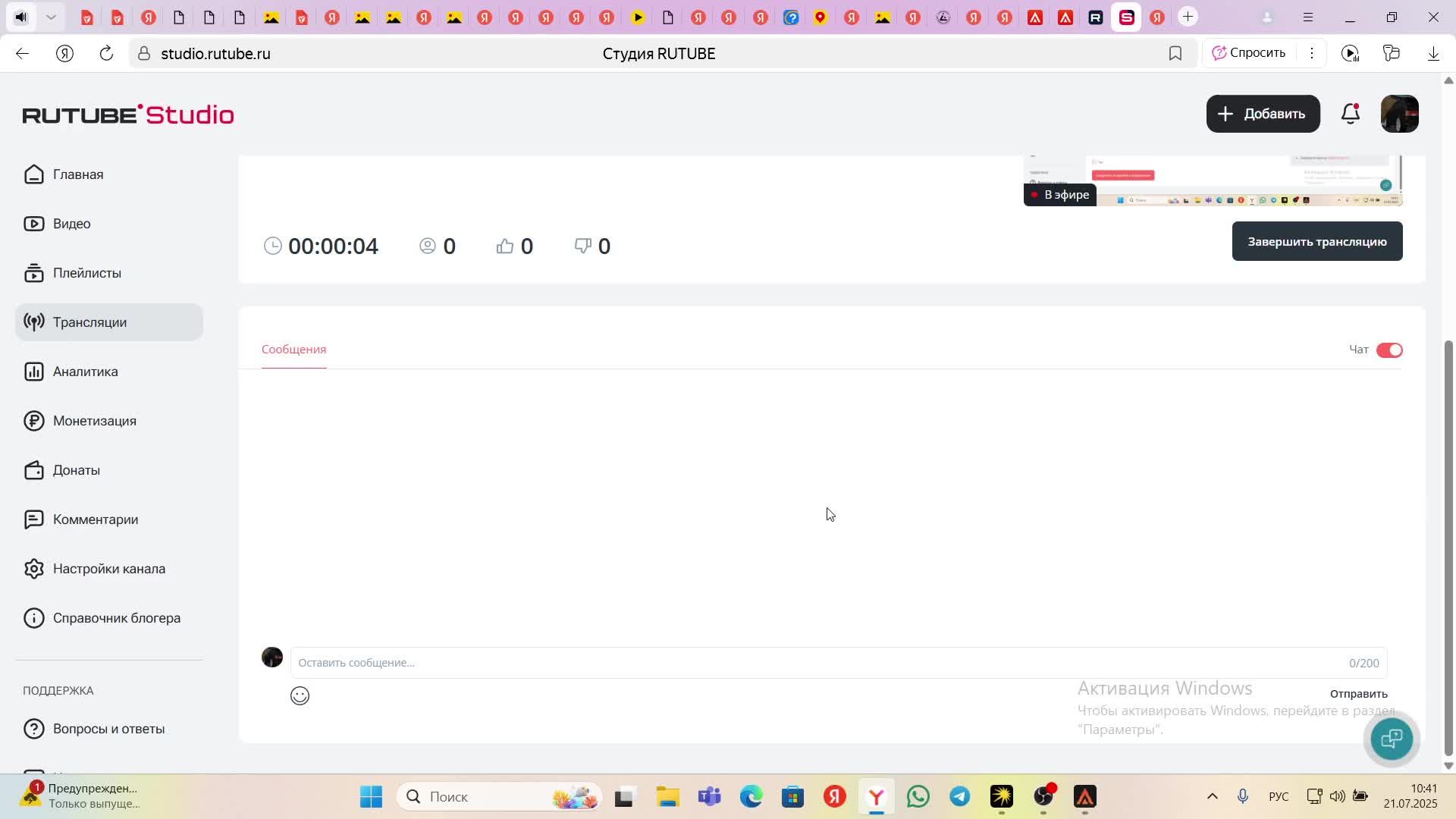Select the Сообщения tab
Screen dimensions: 1456x819
pyautogui.click(x=293, y=350)
